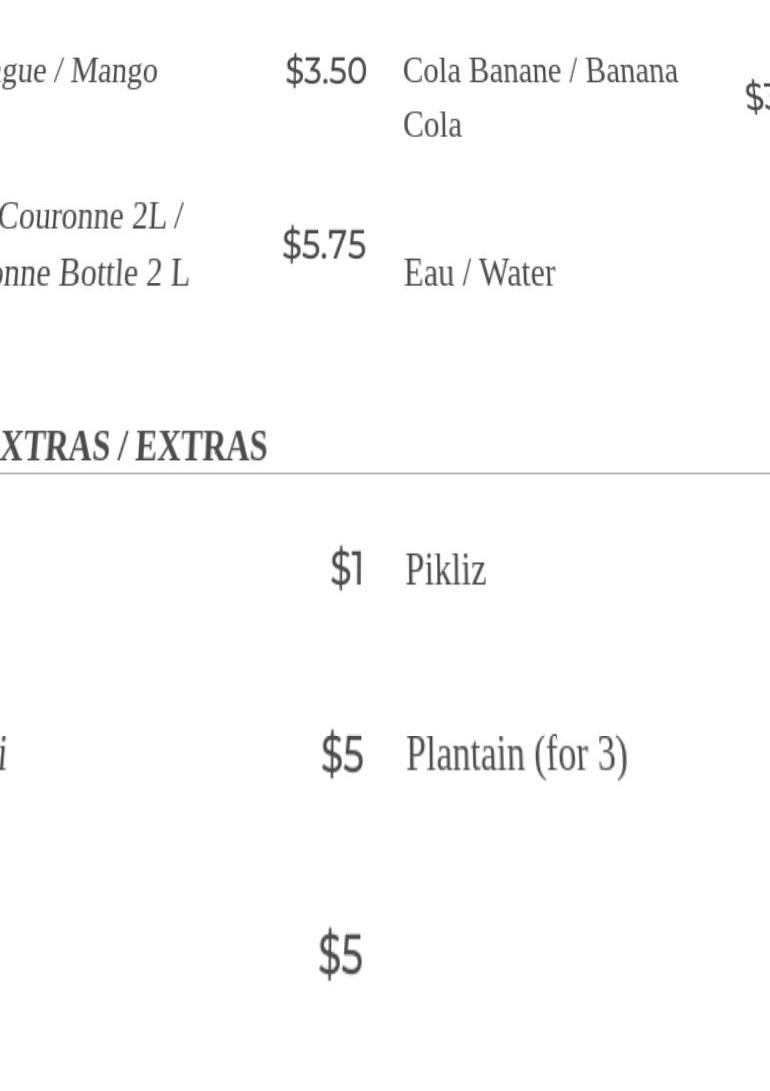This screenshot has width=770, height=1091.
Task: Click the bottom-most $5 price
Action: click(340, 954)
